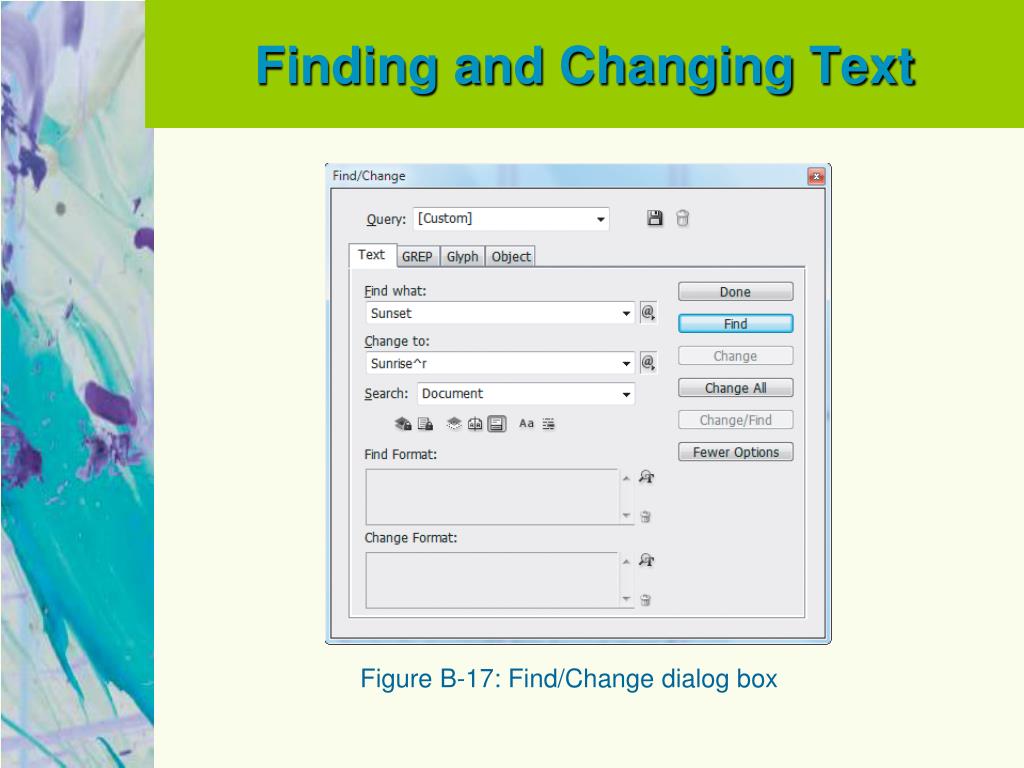Select the Text tab
Screen dimensions: 1024x768
pyautogui.click(x=372, y=255)
